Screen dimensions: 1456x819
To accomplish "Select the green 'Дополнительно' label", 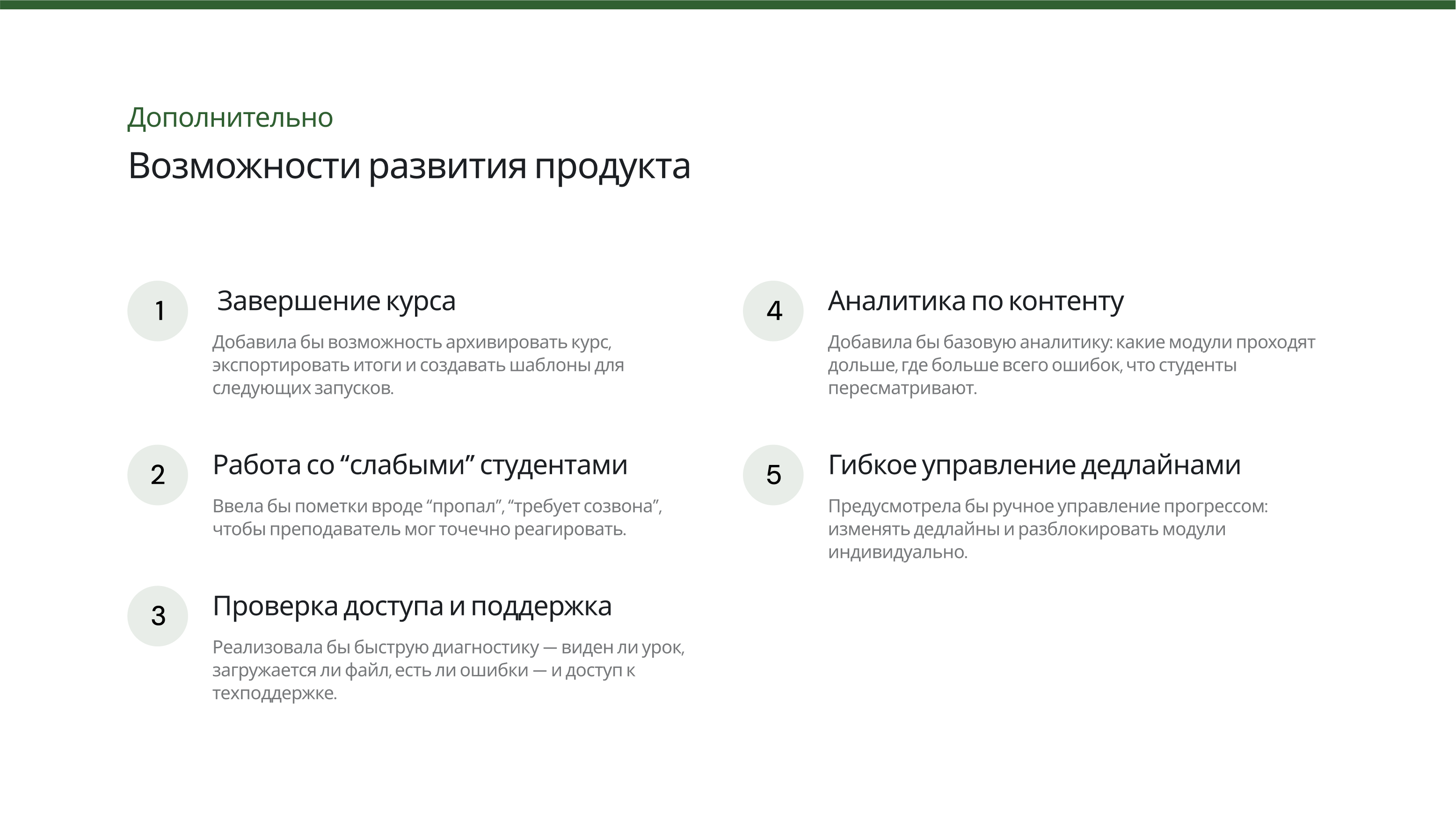I will click(230, 117).
